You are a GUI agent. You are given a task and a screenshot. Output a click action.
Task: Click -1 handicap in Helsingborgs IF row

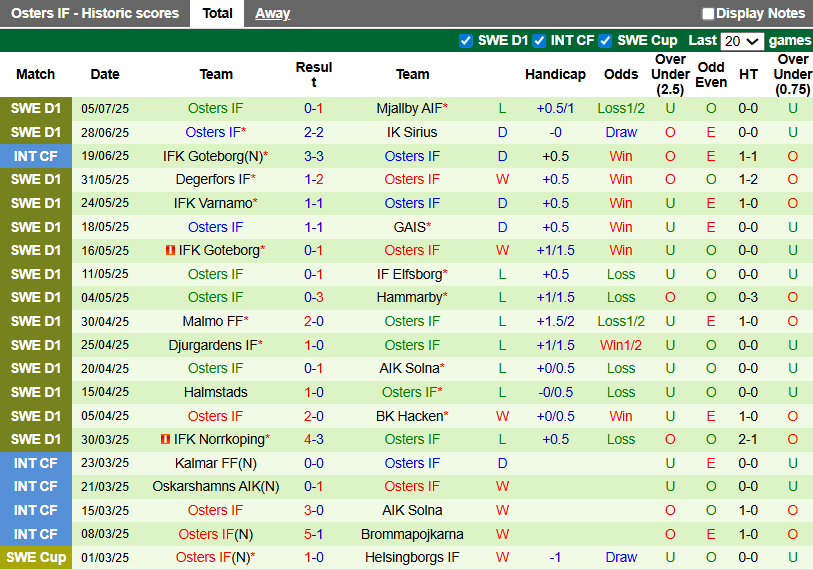tap(555, 558)
